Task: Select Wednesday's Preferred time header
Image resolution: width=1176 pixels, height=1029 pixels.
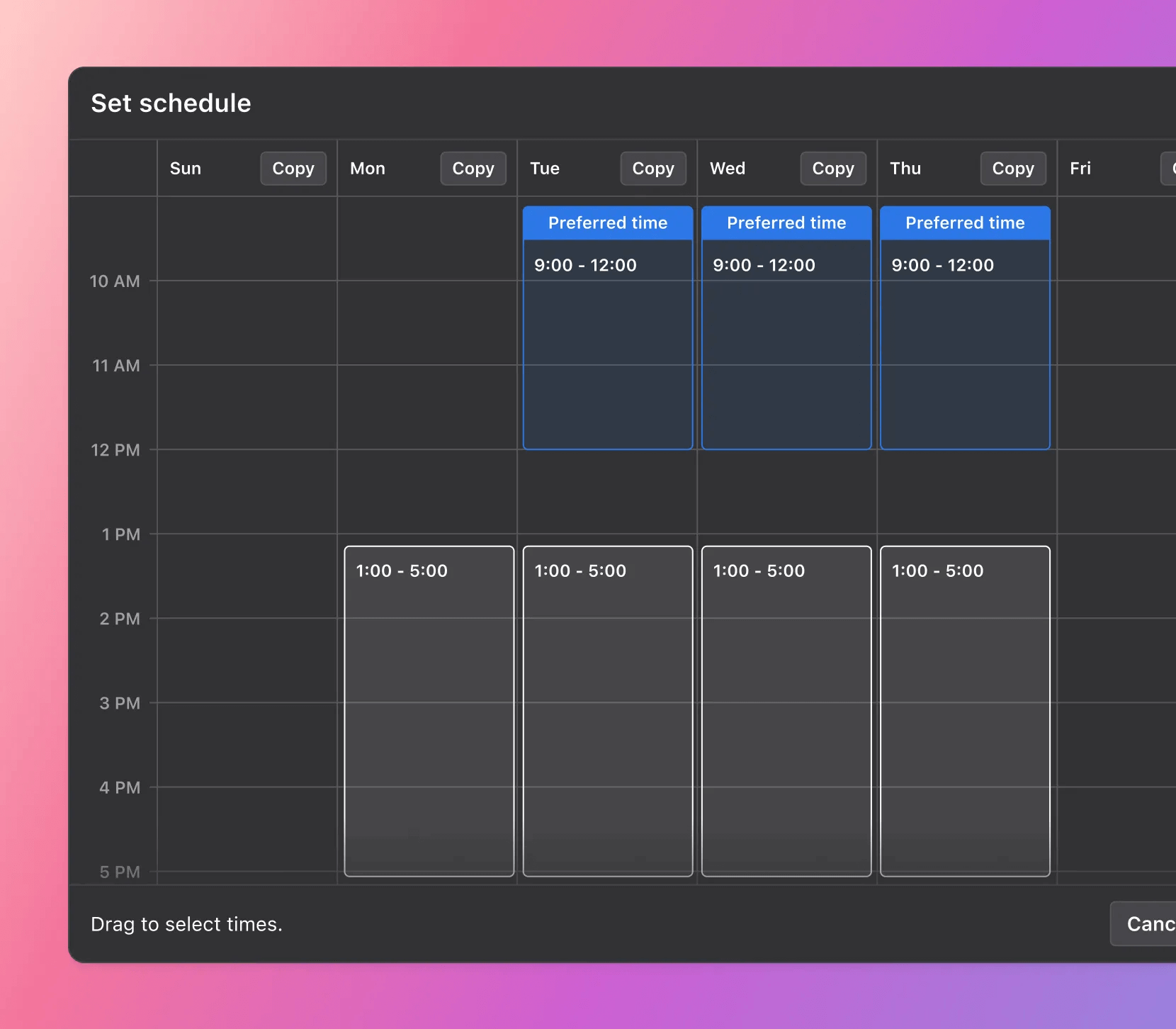Action: [x=786, y=223]
